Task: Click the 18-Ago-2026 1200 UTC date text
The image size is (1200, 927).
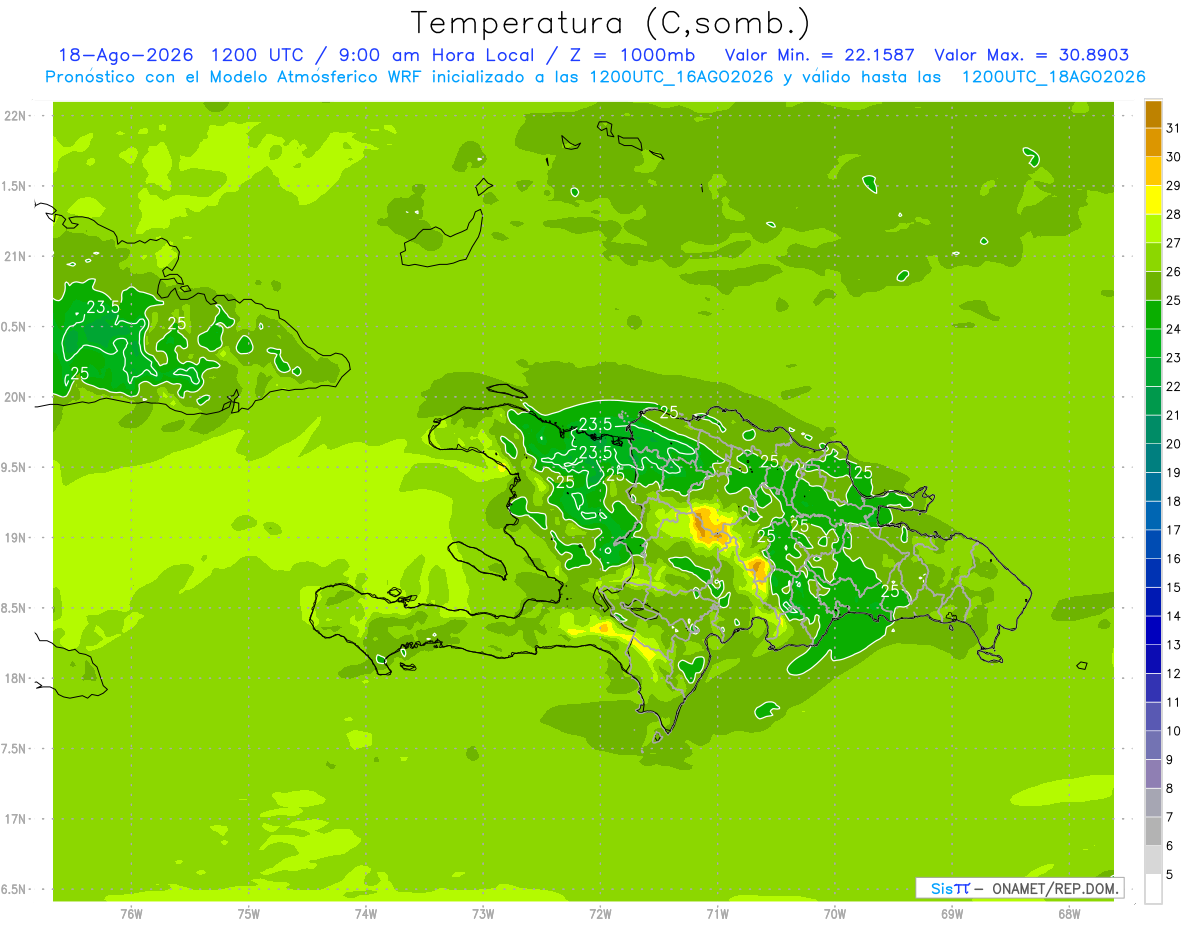Action: pyautogui.click(x=180, y=55)
